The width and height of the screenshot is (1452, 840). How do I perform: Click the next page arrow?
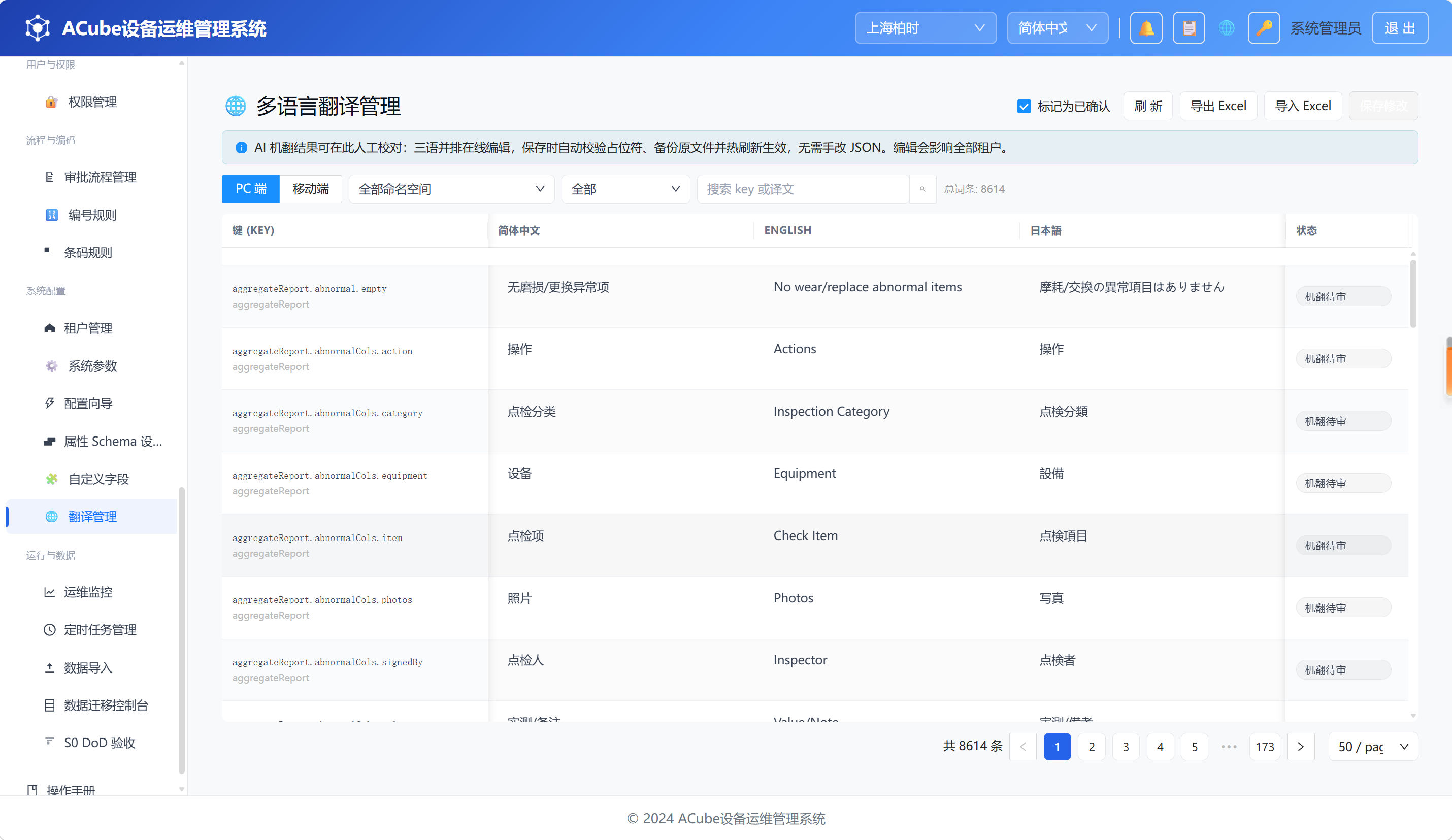click(1301, 747)
